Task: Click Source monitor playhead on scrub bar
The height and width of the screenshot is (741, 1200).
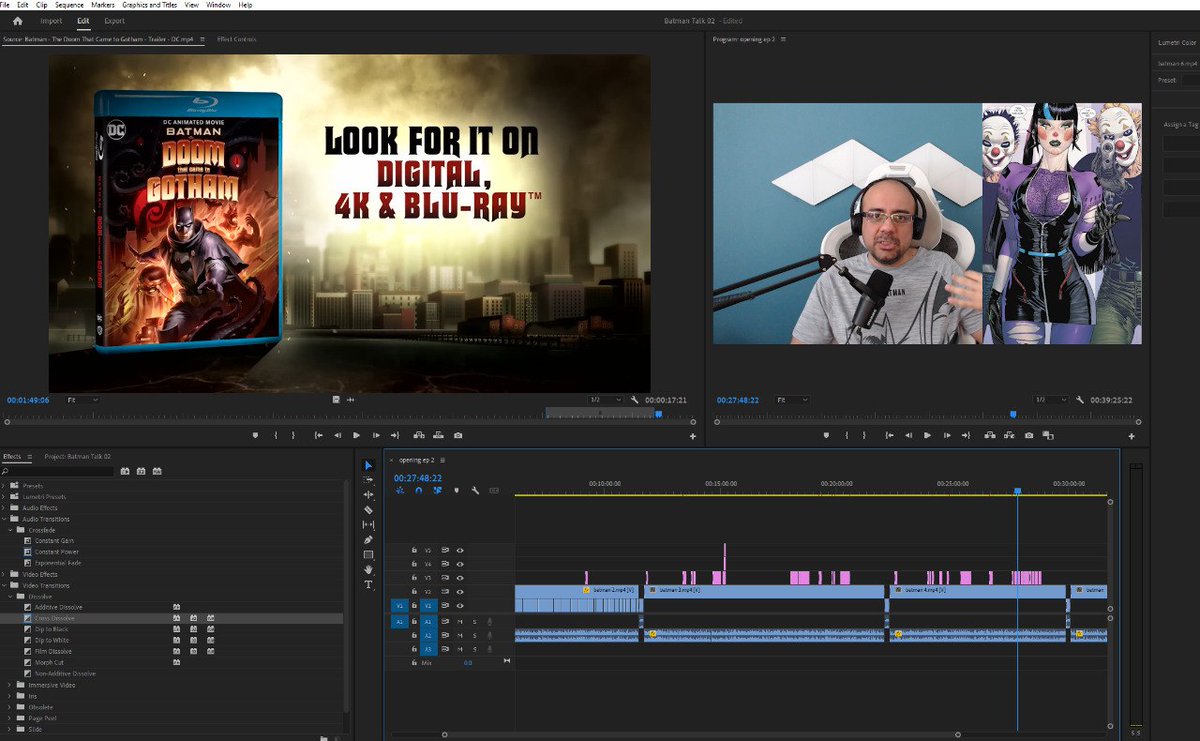Action: click(658, 414)
